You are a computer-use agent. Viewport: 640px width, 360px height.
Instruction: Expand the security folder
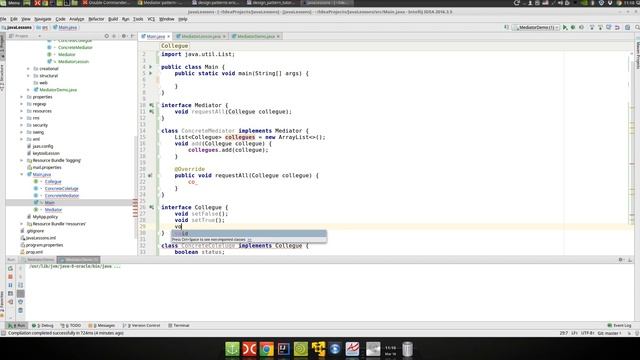[x=22, y=125]
